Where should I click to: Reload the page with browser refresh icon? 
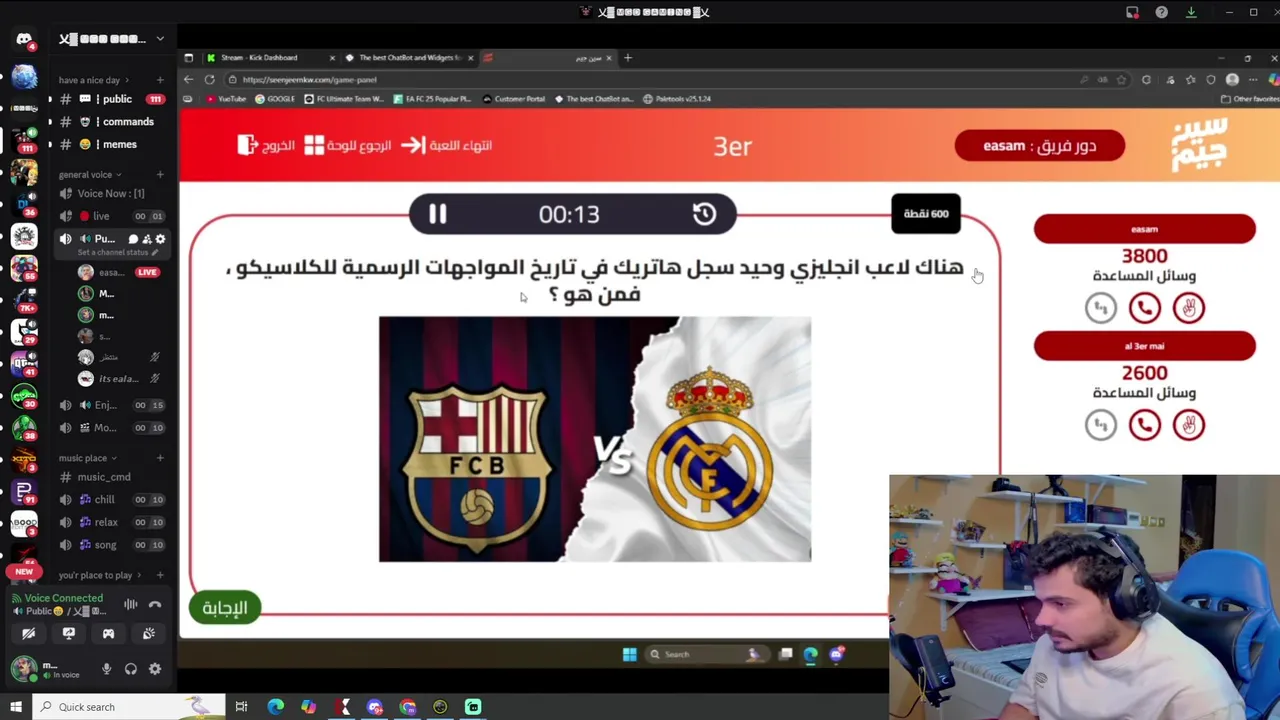tap(209, 80)
